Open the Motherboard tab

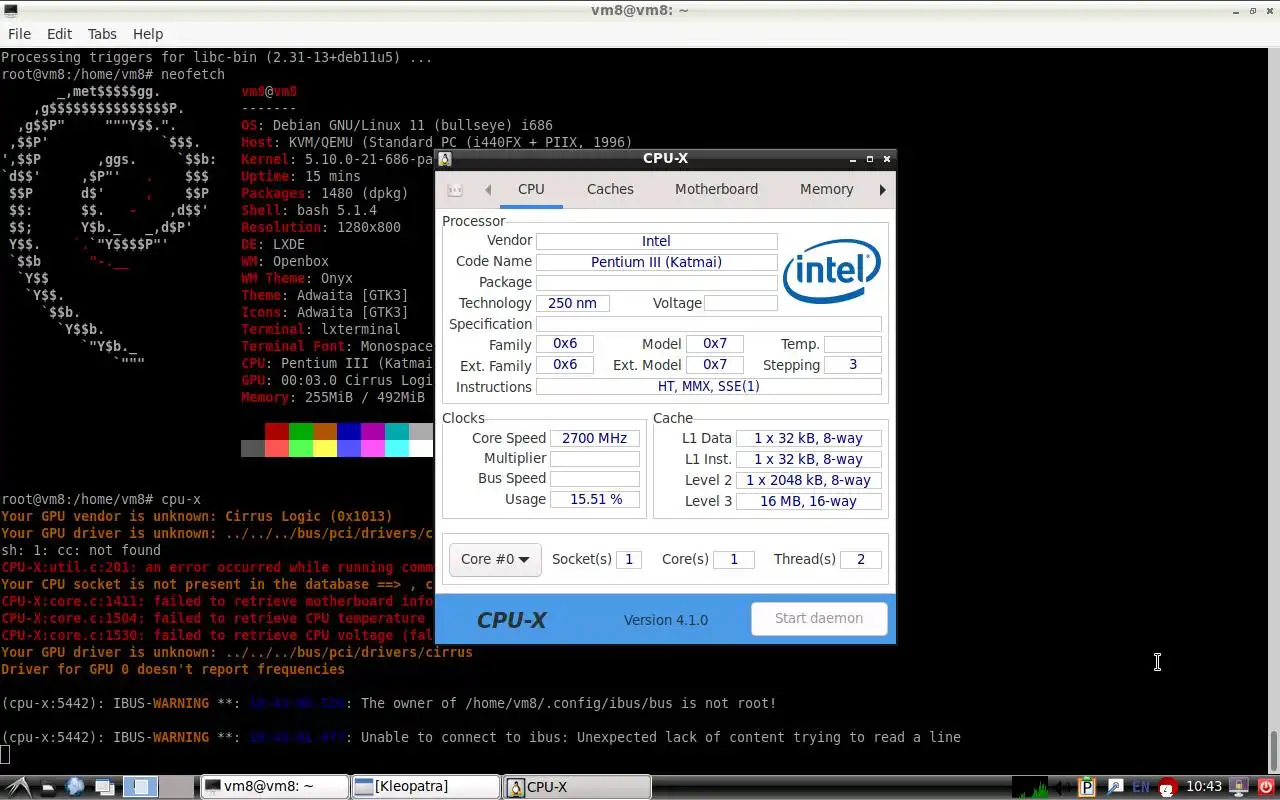tap(716, 189)
